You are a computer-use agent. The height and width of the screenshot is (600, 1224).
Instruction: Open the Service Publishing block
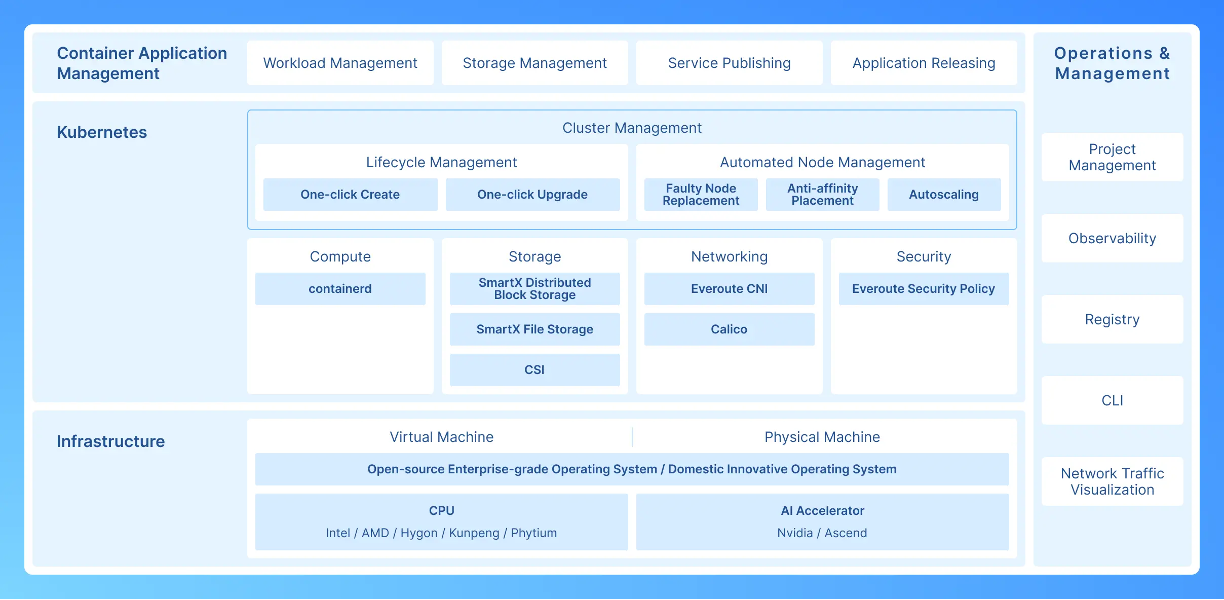coord(729,63)
